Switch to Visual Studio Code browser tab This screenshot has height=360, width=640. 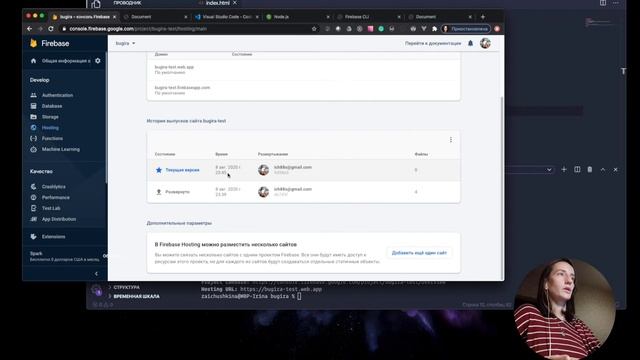[227, 17]
